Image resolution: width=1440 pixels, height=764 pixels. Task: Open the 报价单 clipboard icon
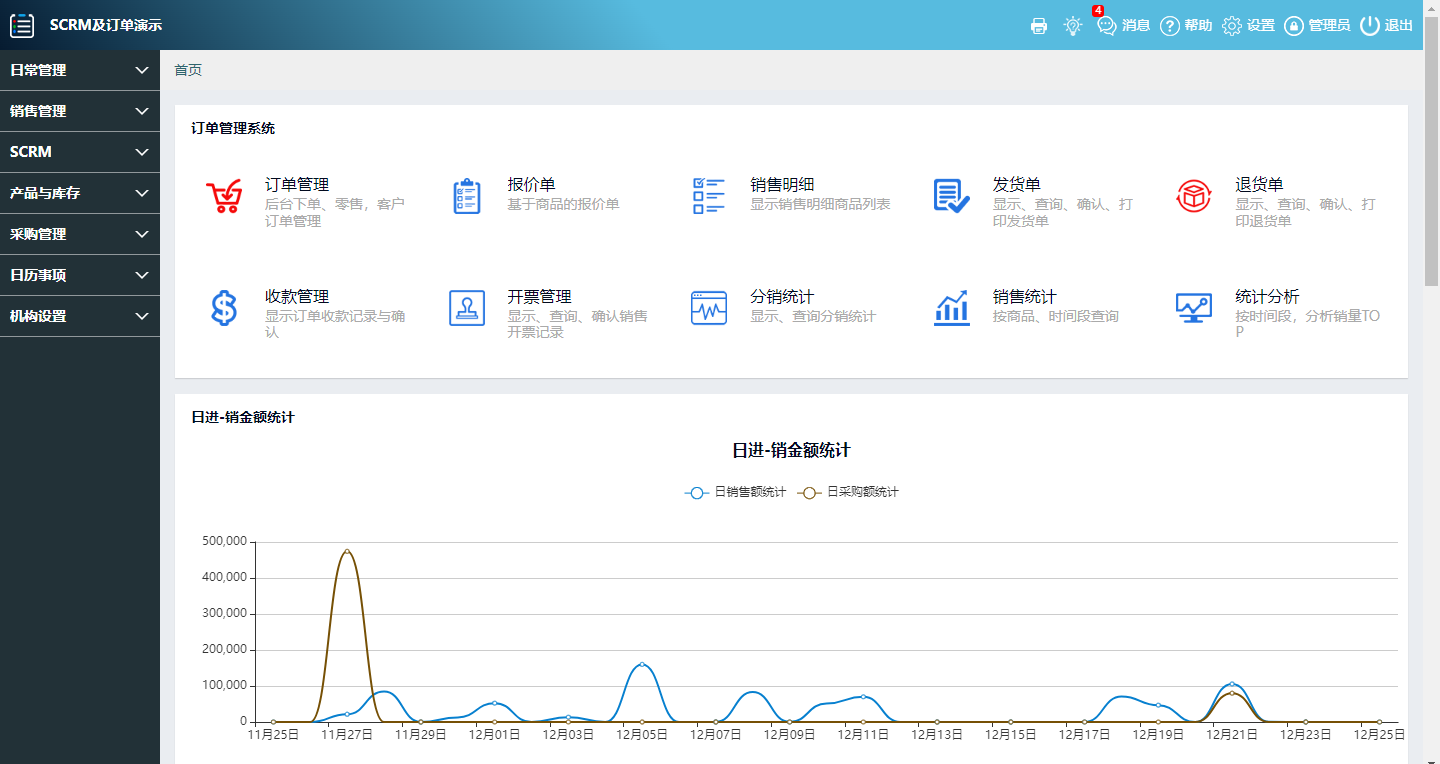467,196
